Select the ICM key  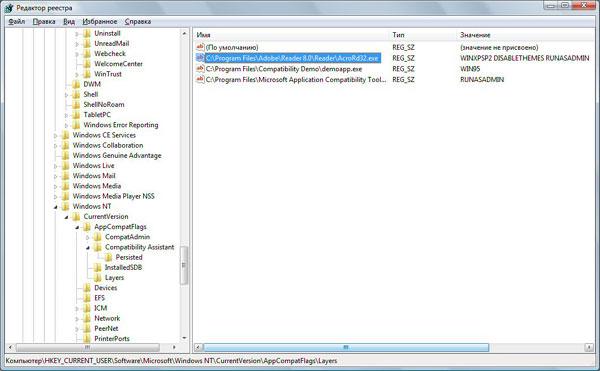(x=101, y=308)
